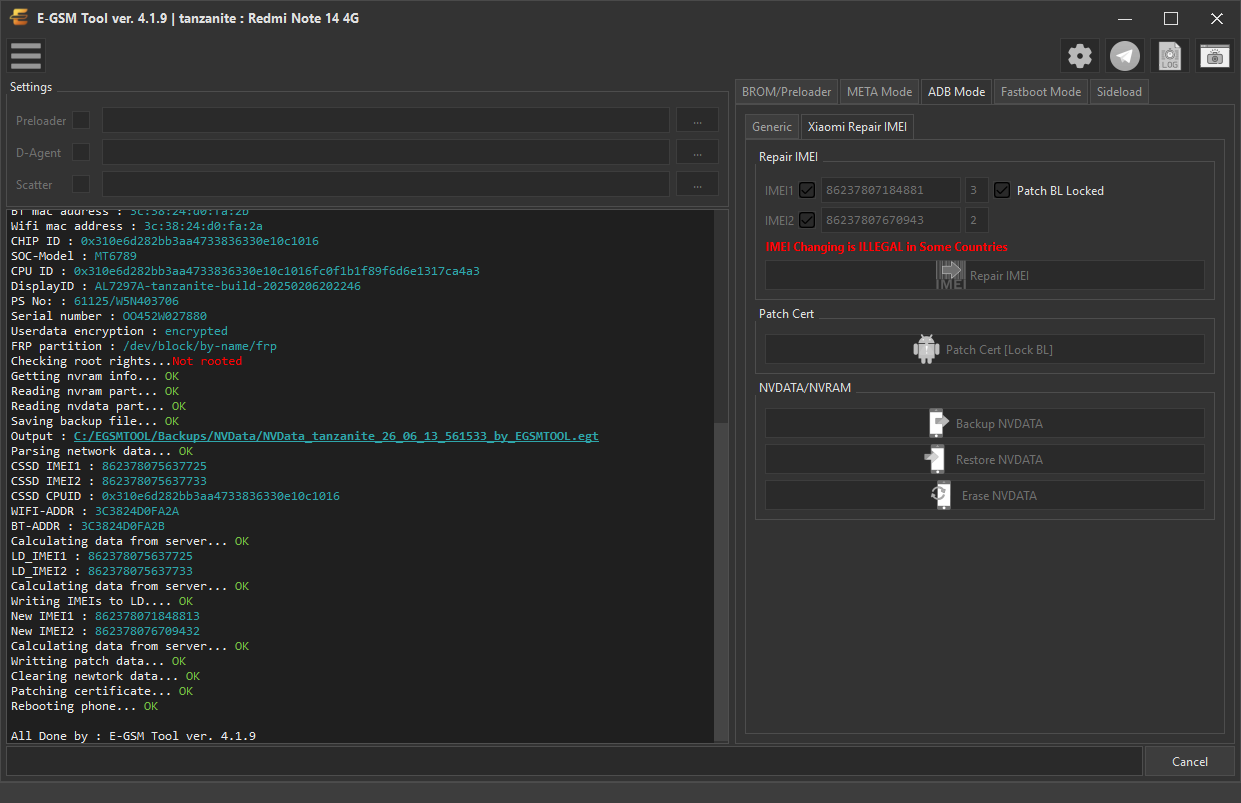Viewport: 1241px width, 803px height.
Task: Toggle the Patch BL Locked checkbox
Action: pyautogui.click(x=1002, y=190)
